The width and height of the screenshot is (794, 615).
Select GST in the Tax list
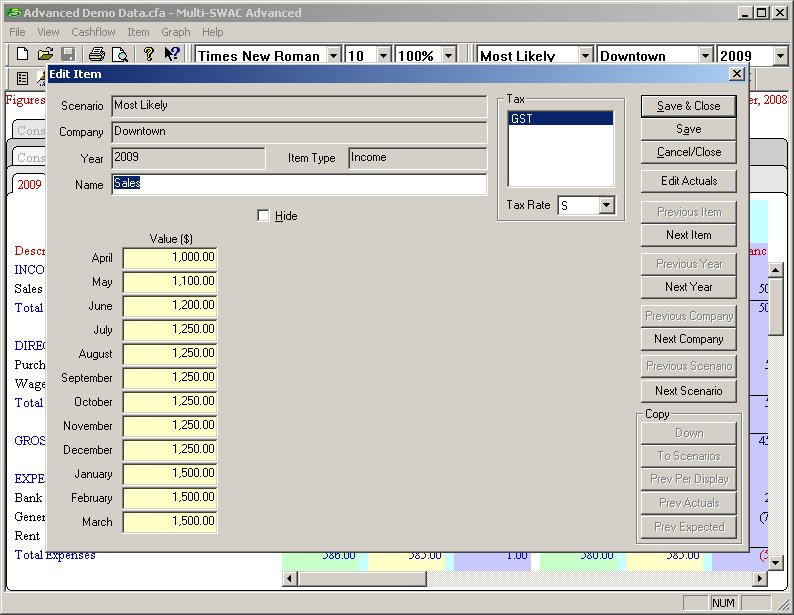click(560, 118)
